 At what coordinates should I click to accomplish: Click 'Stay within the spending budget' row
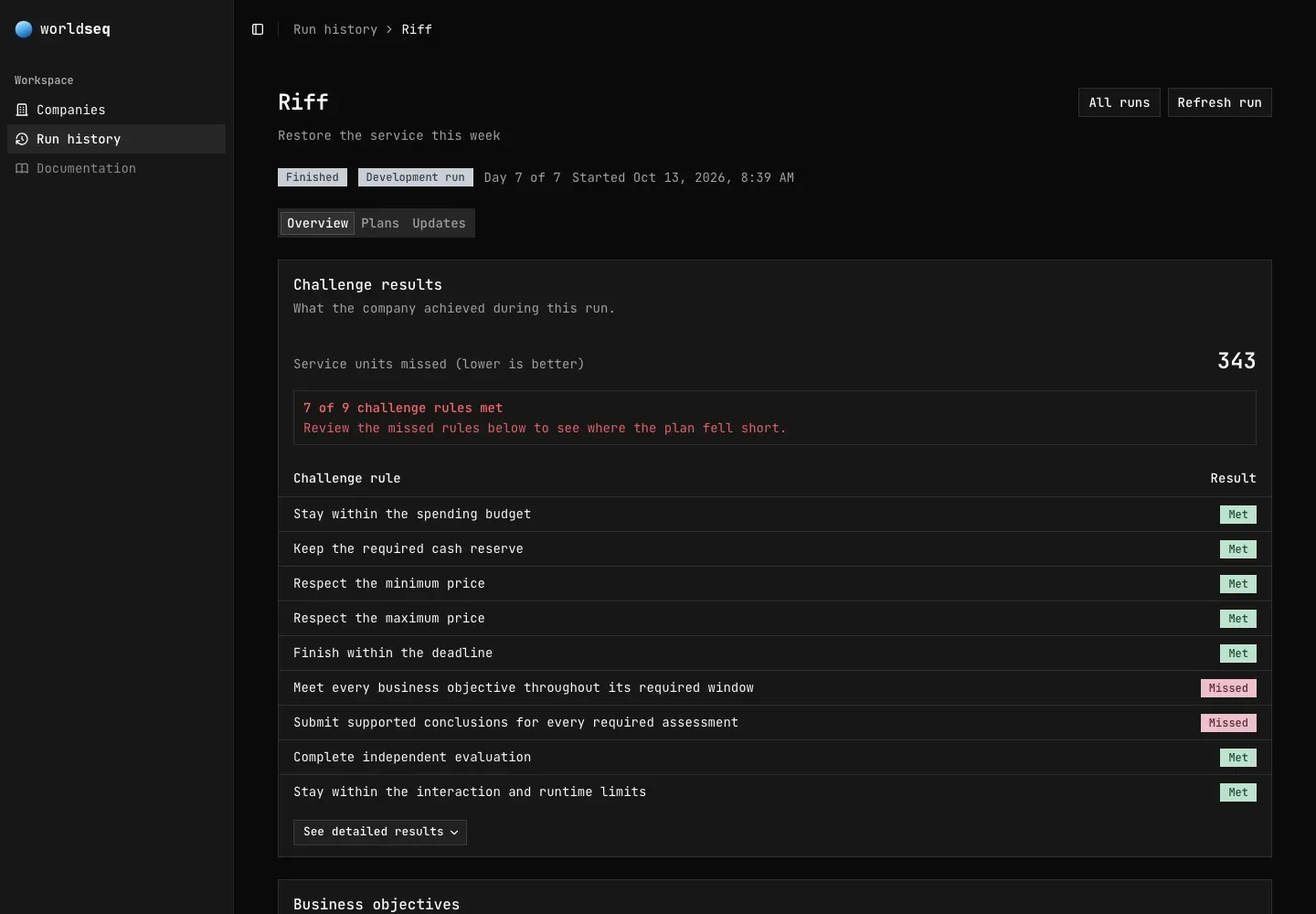775,515
